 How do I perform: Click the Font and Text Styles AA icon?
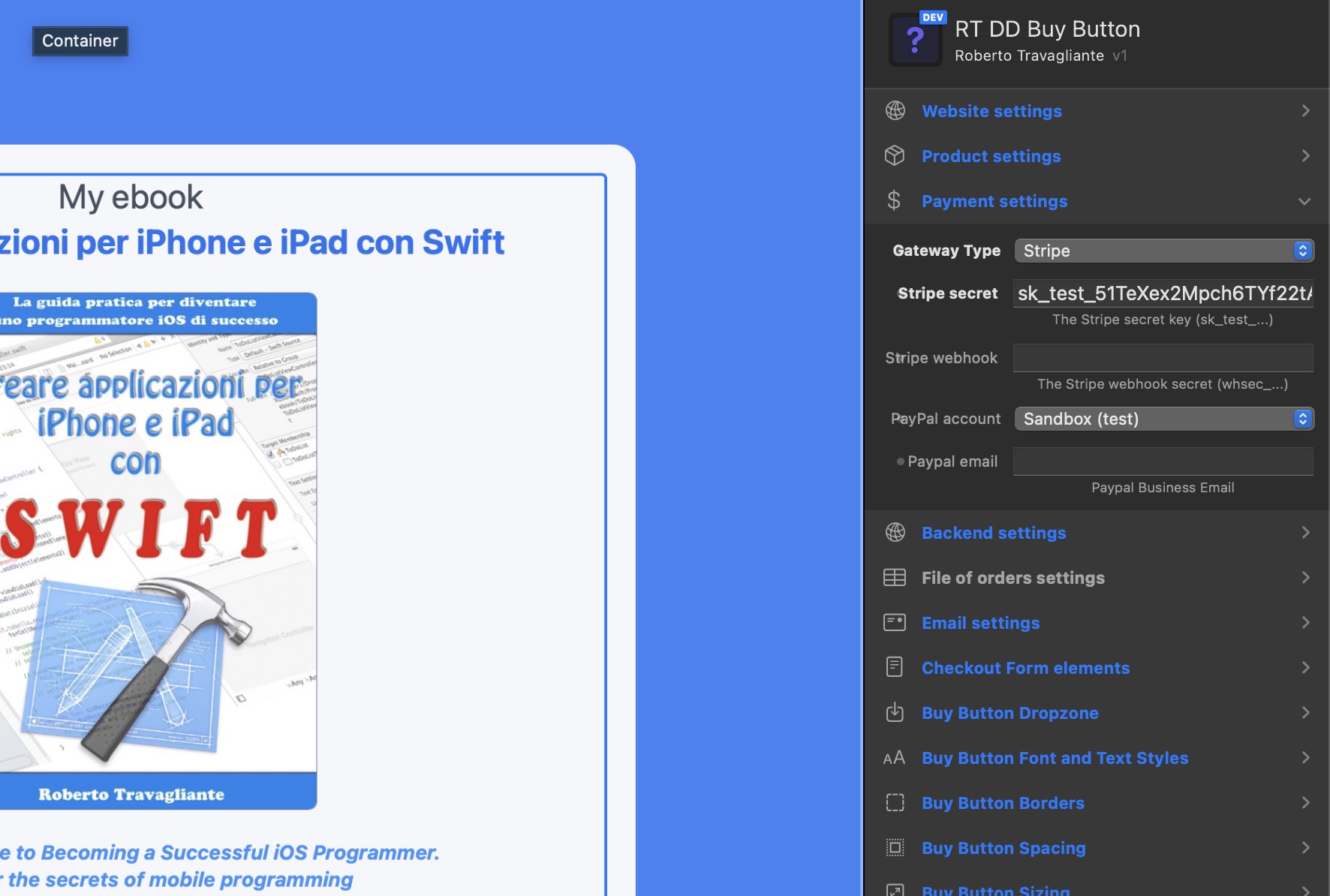point(894,758)
